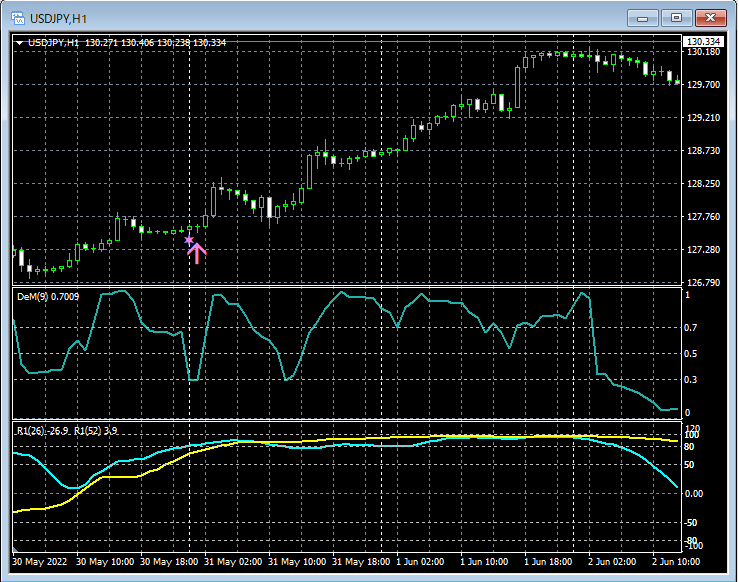Click the white triangle beside USDJPY,H1 label

click(20, 43)
